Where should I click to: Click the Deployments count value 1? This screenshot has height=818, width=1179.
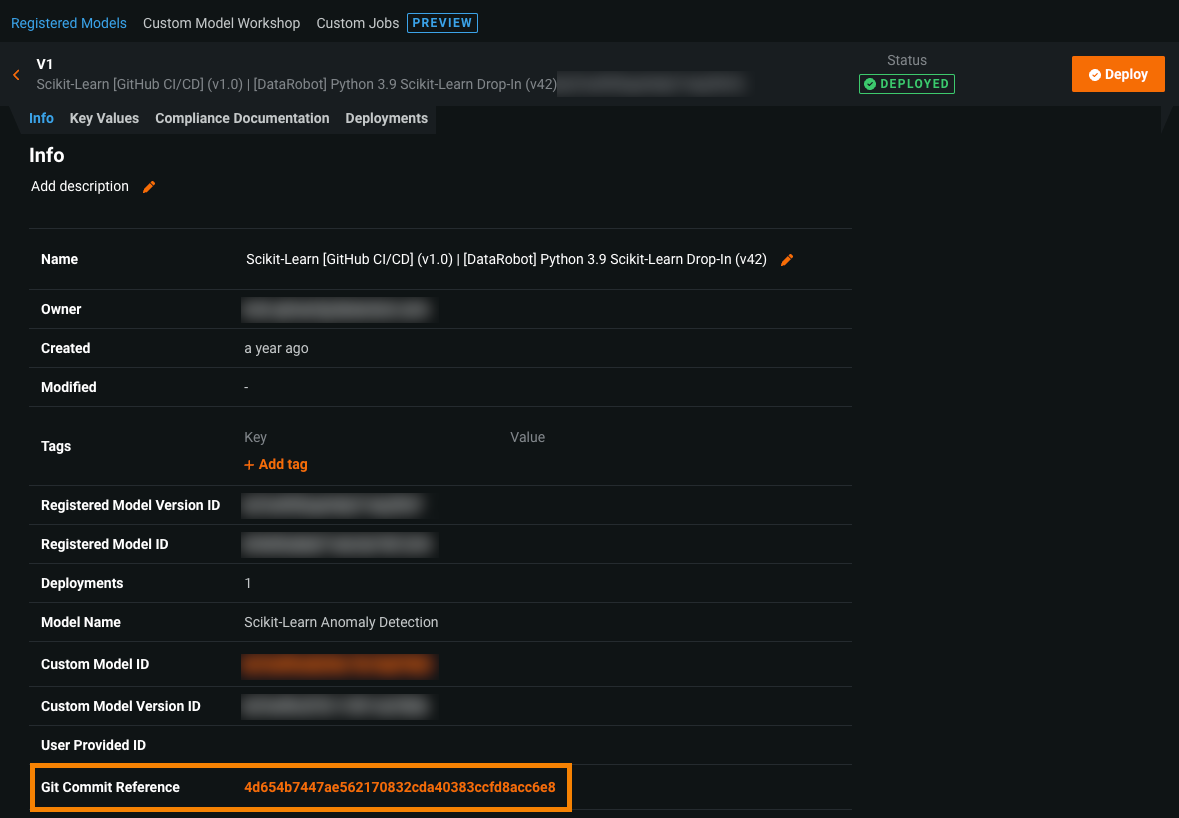247,583
